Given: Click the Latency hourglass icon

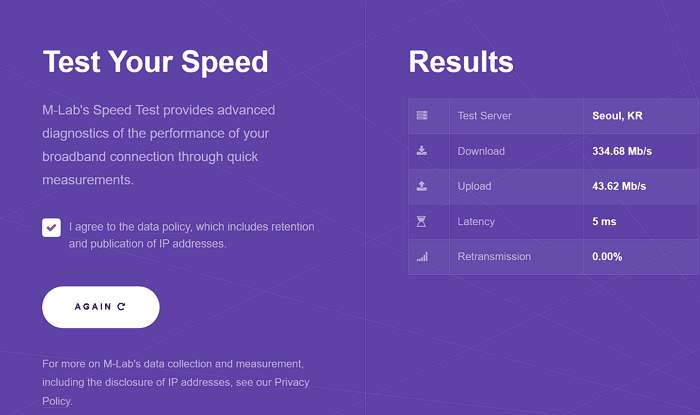Looking at the screenshot, I should click(x=421, y=221).
